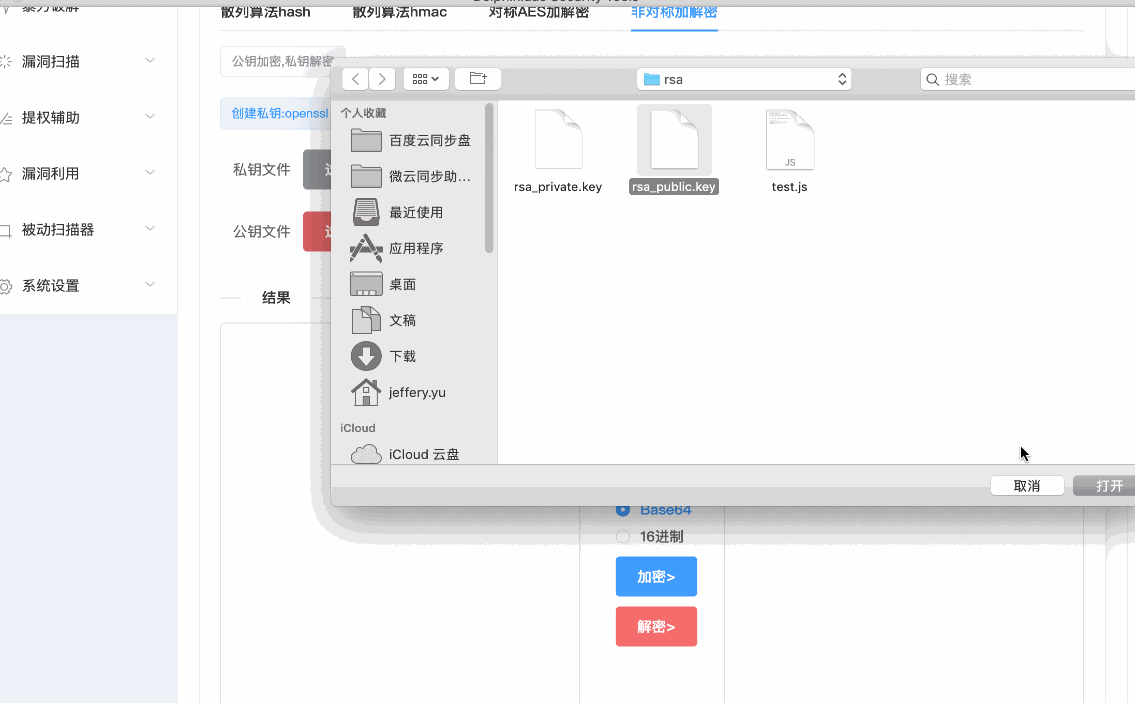Select the rsa_private.key file icon
1135x703 pixels.
point(558,140)
